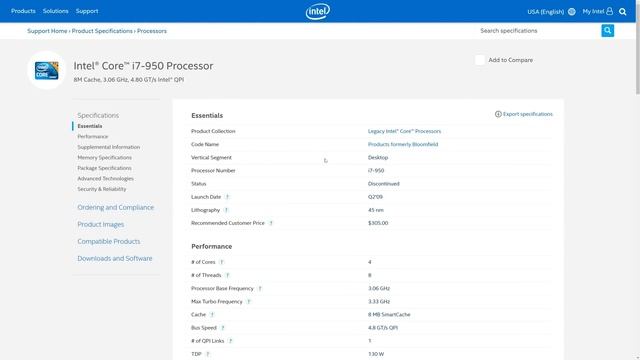This screenshot has height=360, width=640.
Task: Click the Export specifications link
Action: point(528,114)
